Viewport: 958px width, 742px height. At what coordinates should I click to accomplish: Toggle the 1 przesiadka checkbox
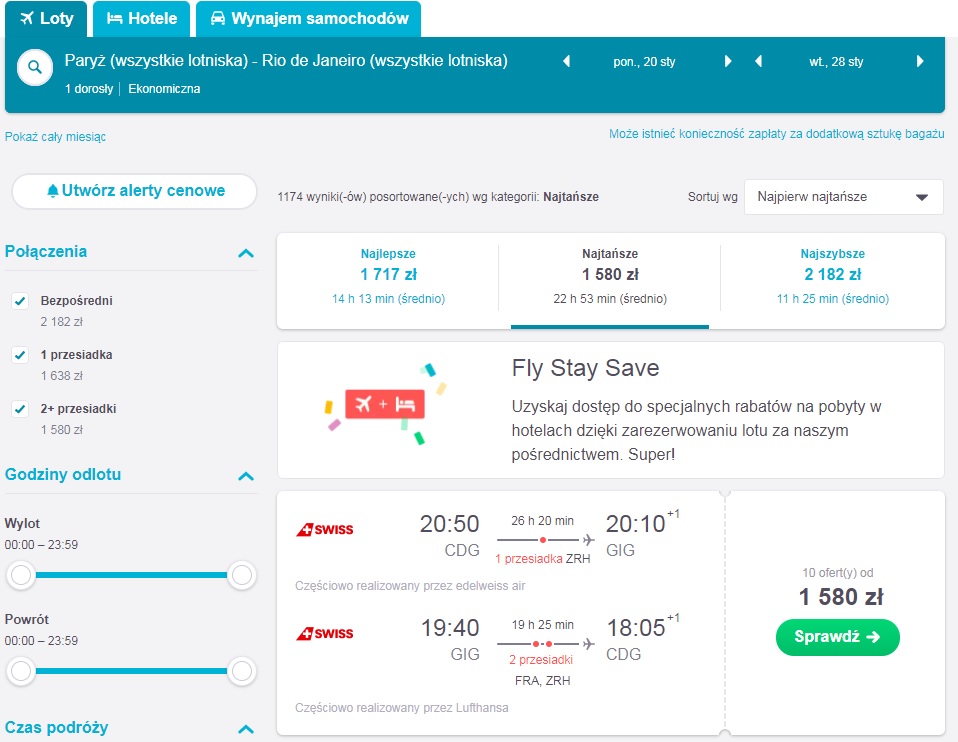(x=20, y=354)
